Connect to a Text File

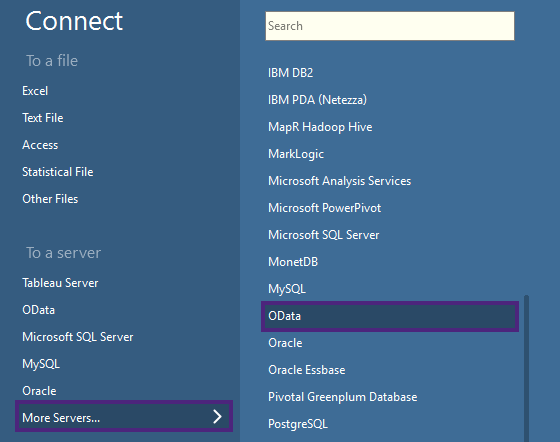[x=43, y=118]
